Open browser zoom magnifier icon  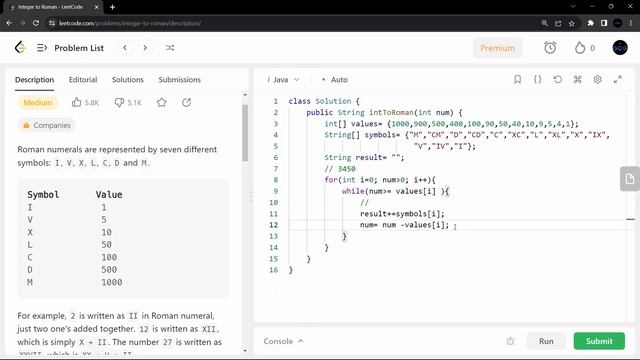pos(544,23)
